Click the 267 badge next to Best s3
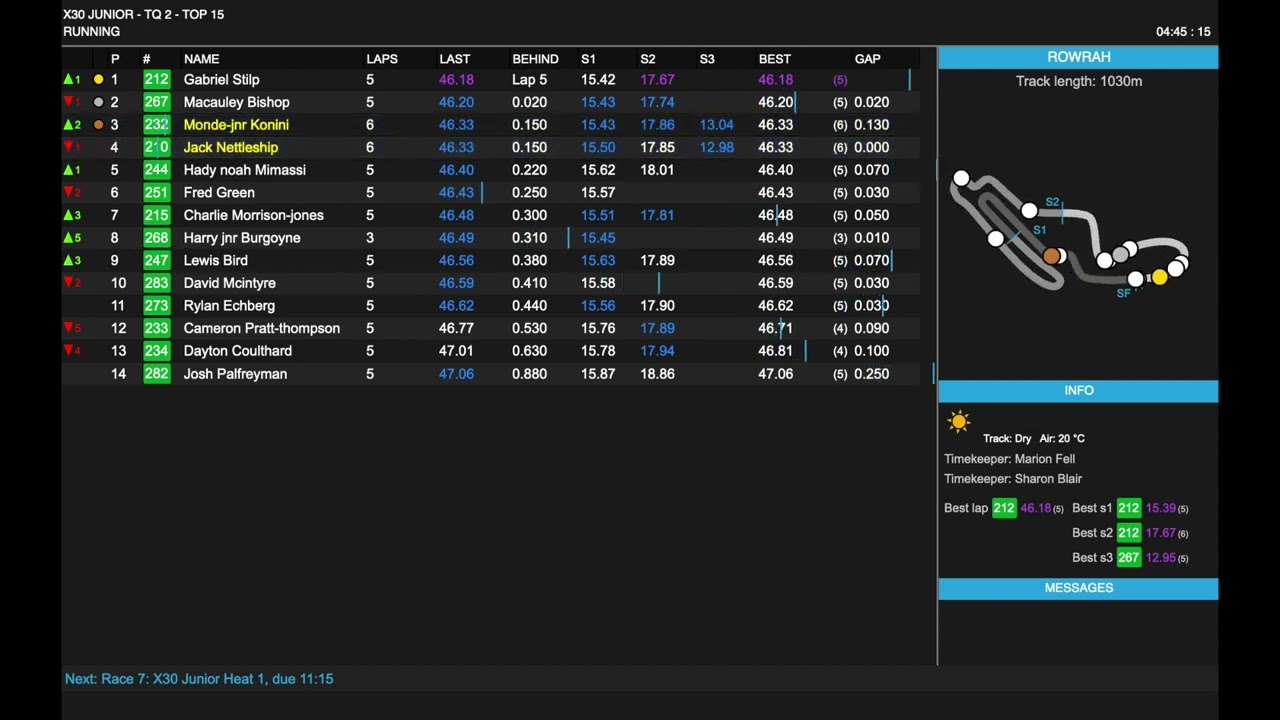1280x720 pixels. (1129, 558)
